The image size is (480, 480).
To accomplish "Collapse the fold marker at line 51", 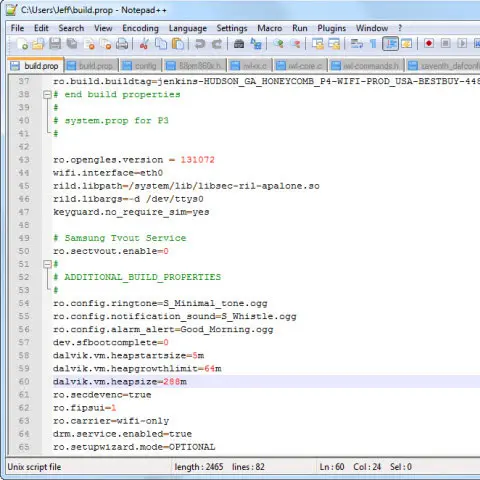I will point(47,264).
